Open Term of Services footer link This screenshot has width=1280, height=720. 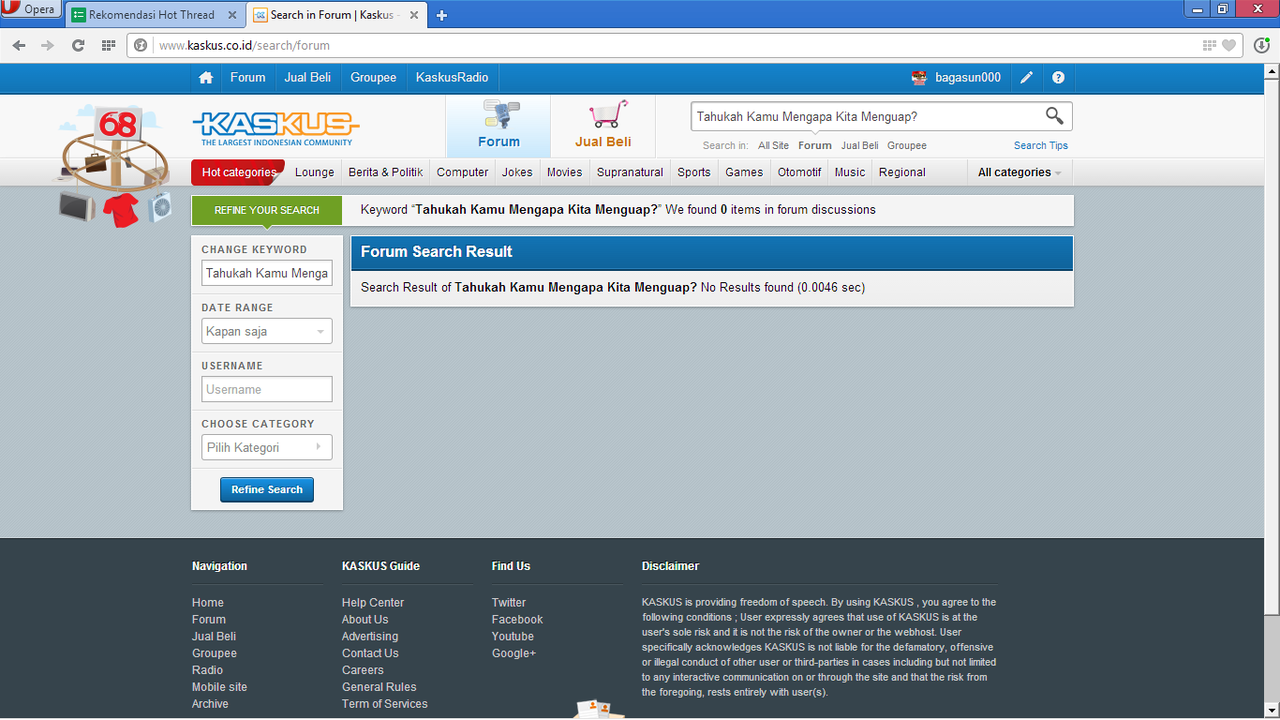point(385,705)
